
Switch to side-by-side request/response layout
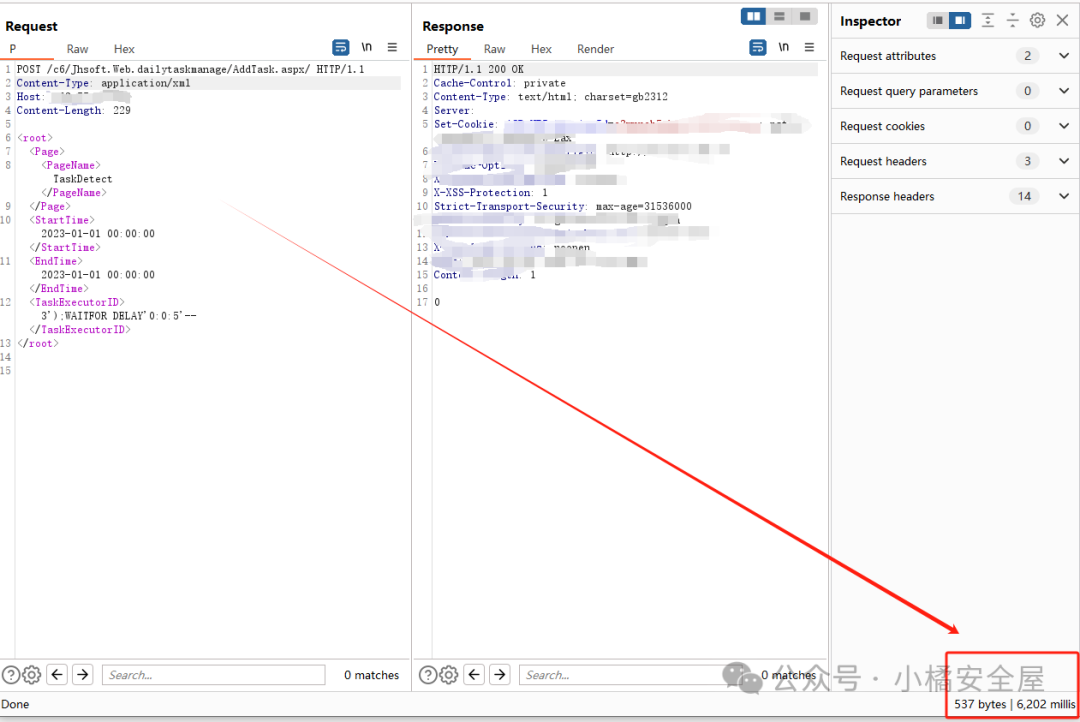pyautogui.click(x=753, y=16)
